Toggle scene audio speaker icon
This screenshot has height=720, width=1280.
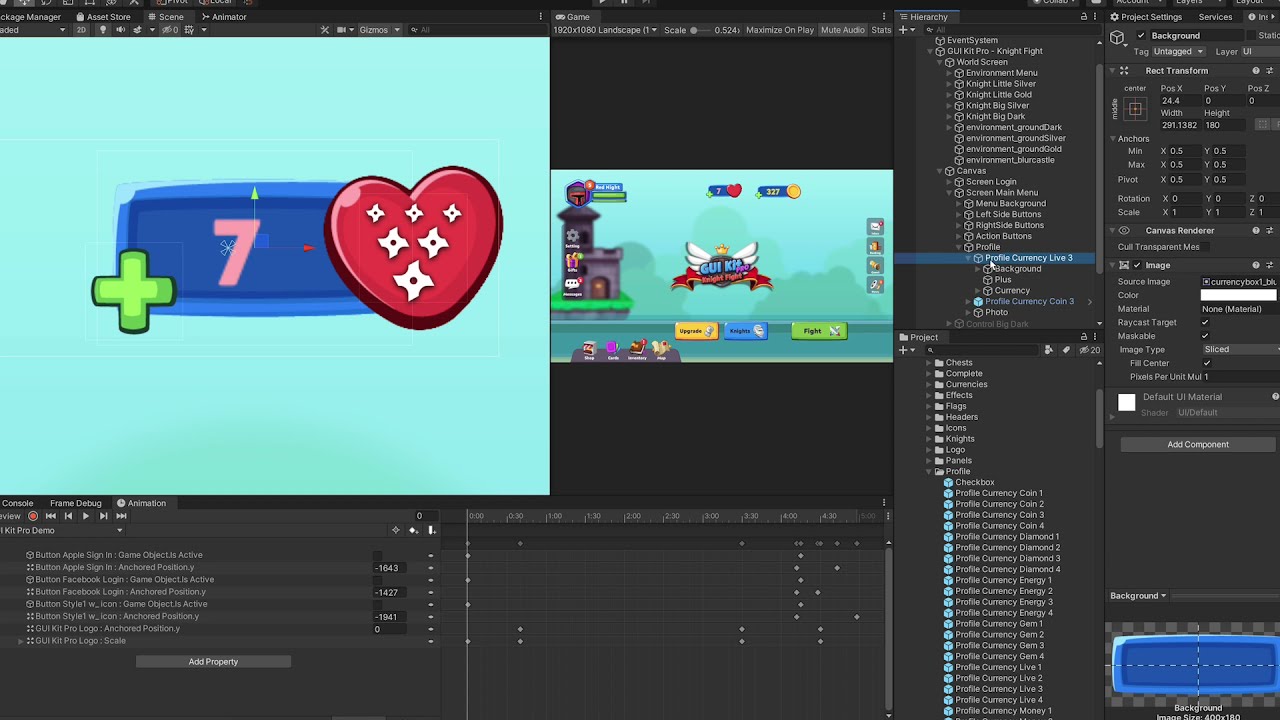(120, 30)
